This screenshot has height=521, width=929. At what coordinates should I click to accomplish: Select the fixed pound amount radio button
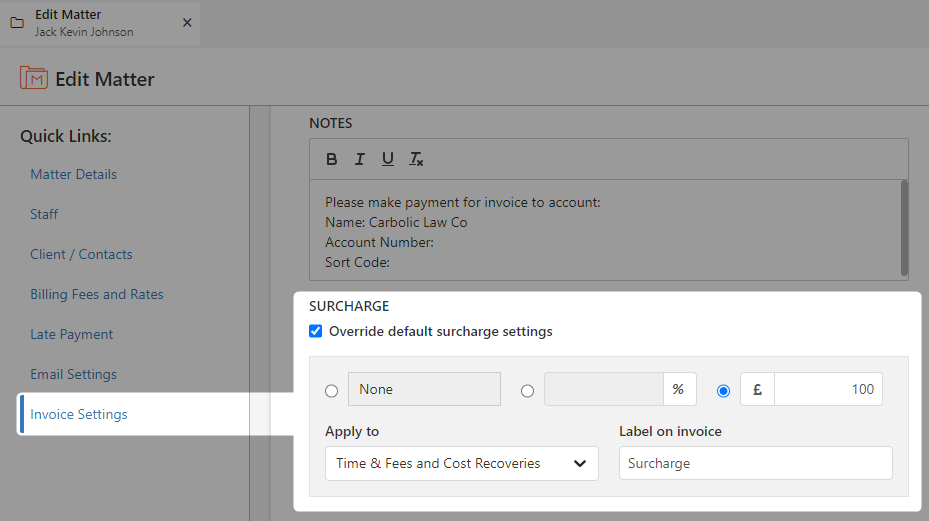(x=723, y=391)
